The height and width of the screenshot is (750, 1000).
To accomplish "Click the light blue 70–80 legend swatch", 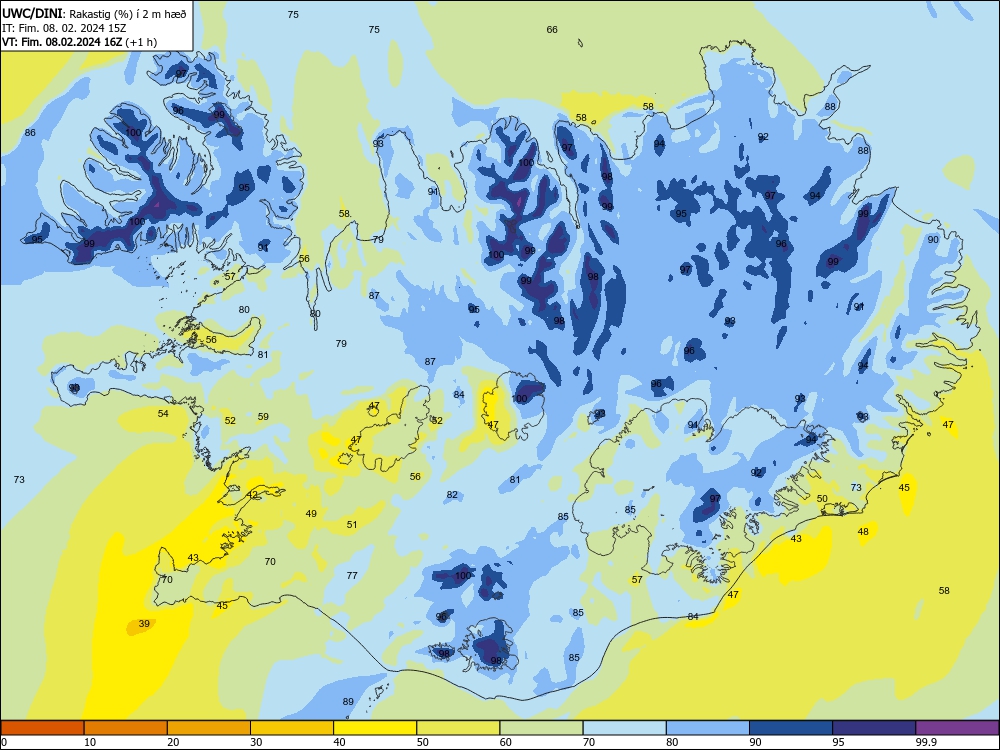I will [x=624, y=728].
